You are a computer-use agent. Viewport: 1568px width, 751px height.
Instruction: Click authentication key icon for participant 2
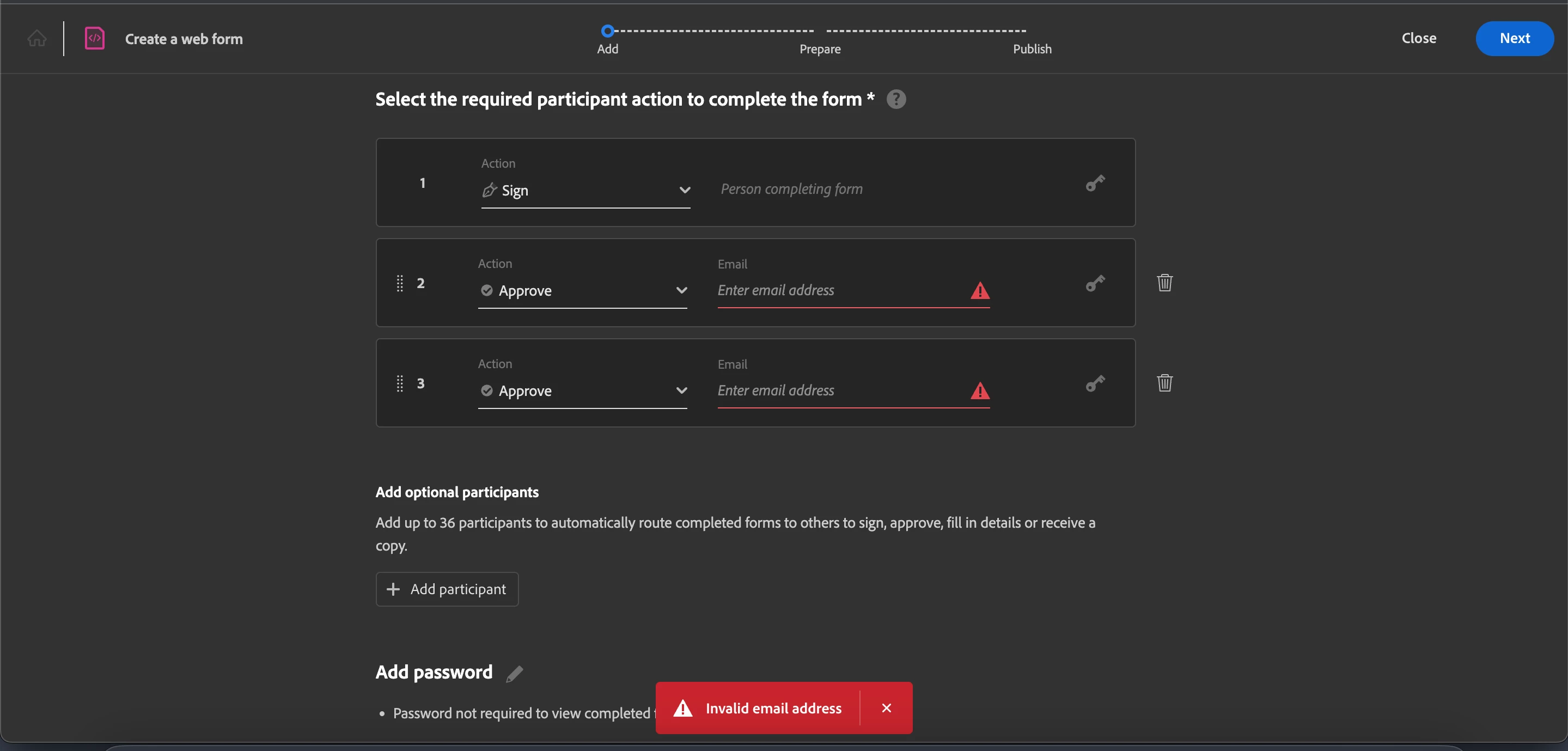pos(1095,284)
